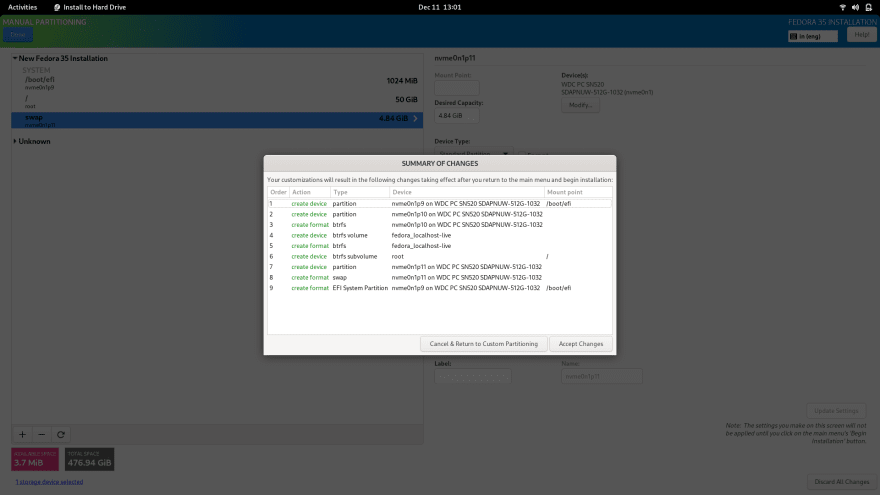Select row 7 create device partition nvme0n1p11

pos(439,267)
